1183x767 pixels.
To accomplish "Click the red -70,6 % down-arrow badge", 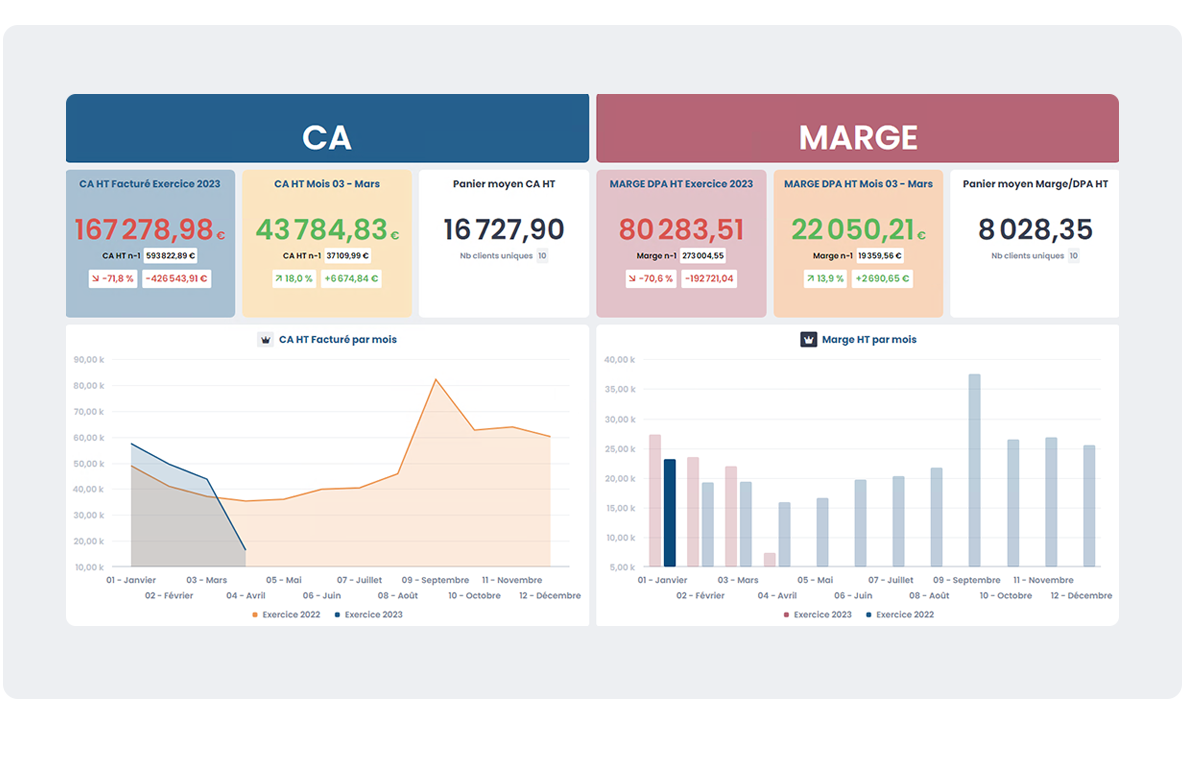I will tap(651, 278).
